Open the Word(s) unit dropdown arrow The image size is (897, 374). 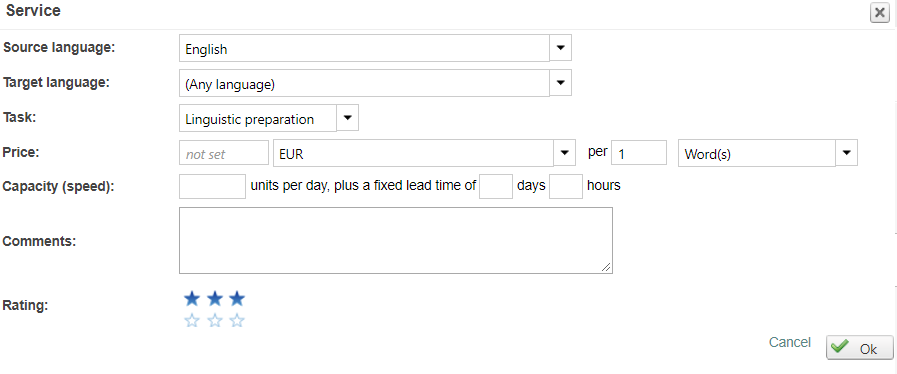tap(847, 153)
